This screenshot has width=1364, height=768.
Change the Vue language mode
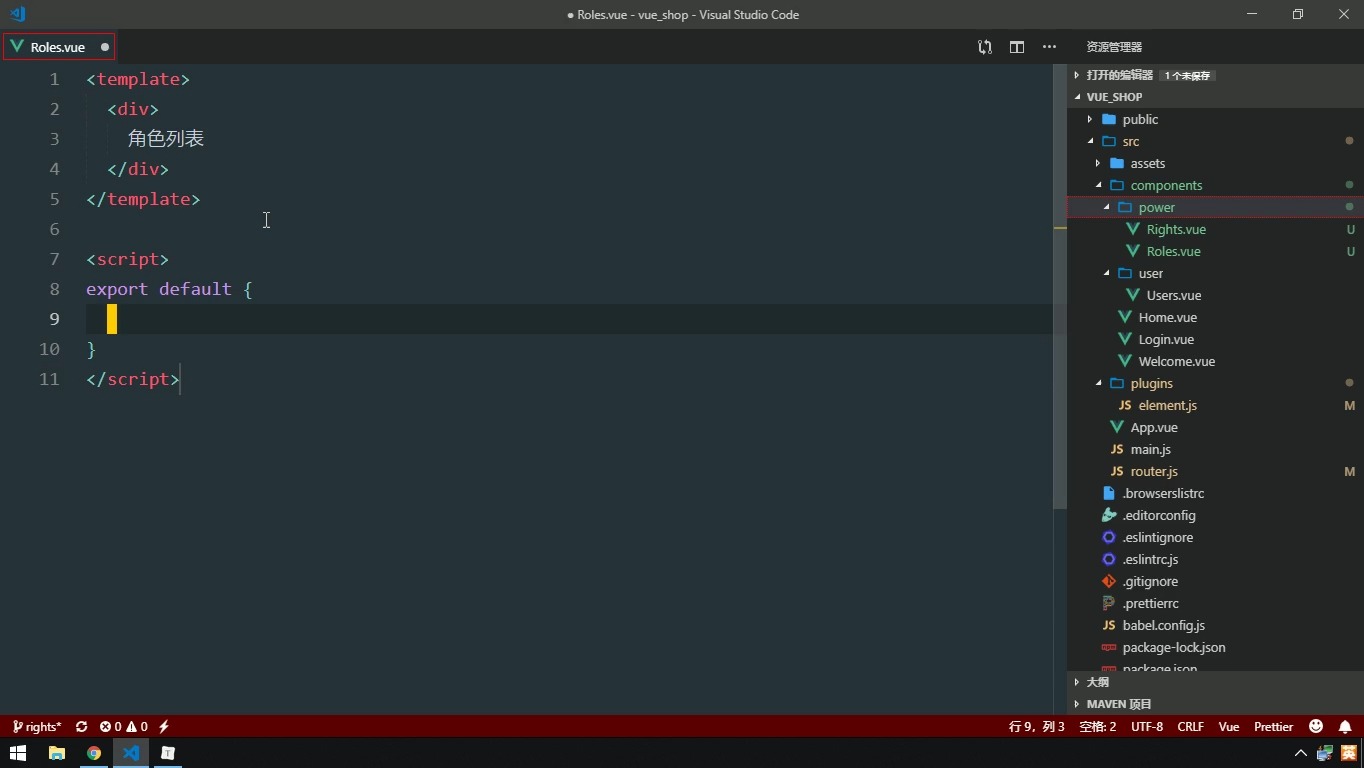(x=1229, y=727)
